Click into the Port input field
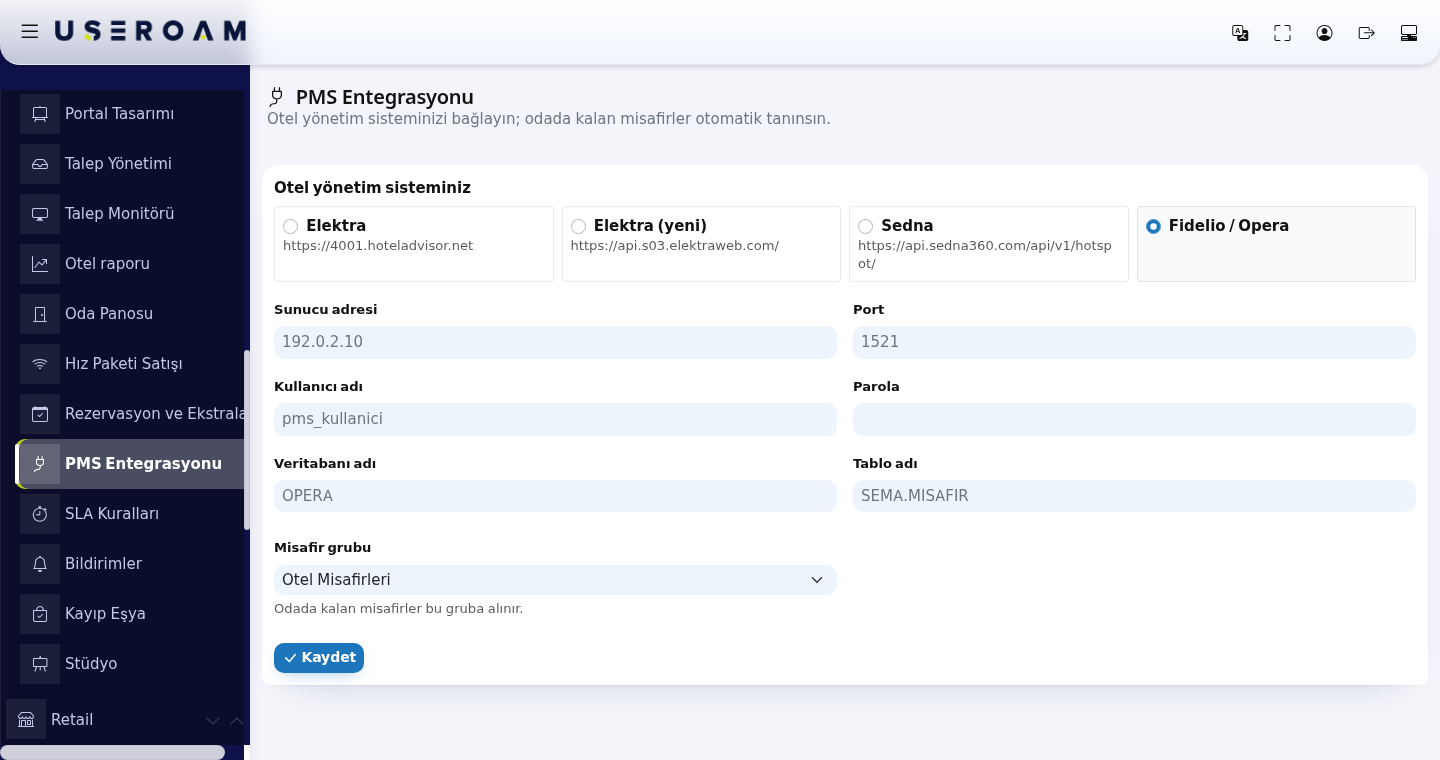 [x=1134, y=342]
